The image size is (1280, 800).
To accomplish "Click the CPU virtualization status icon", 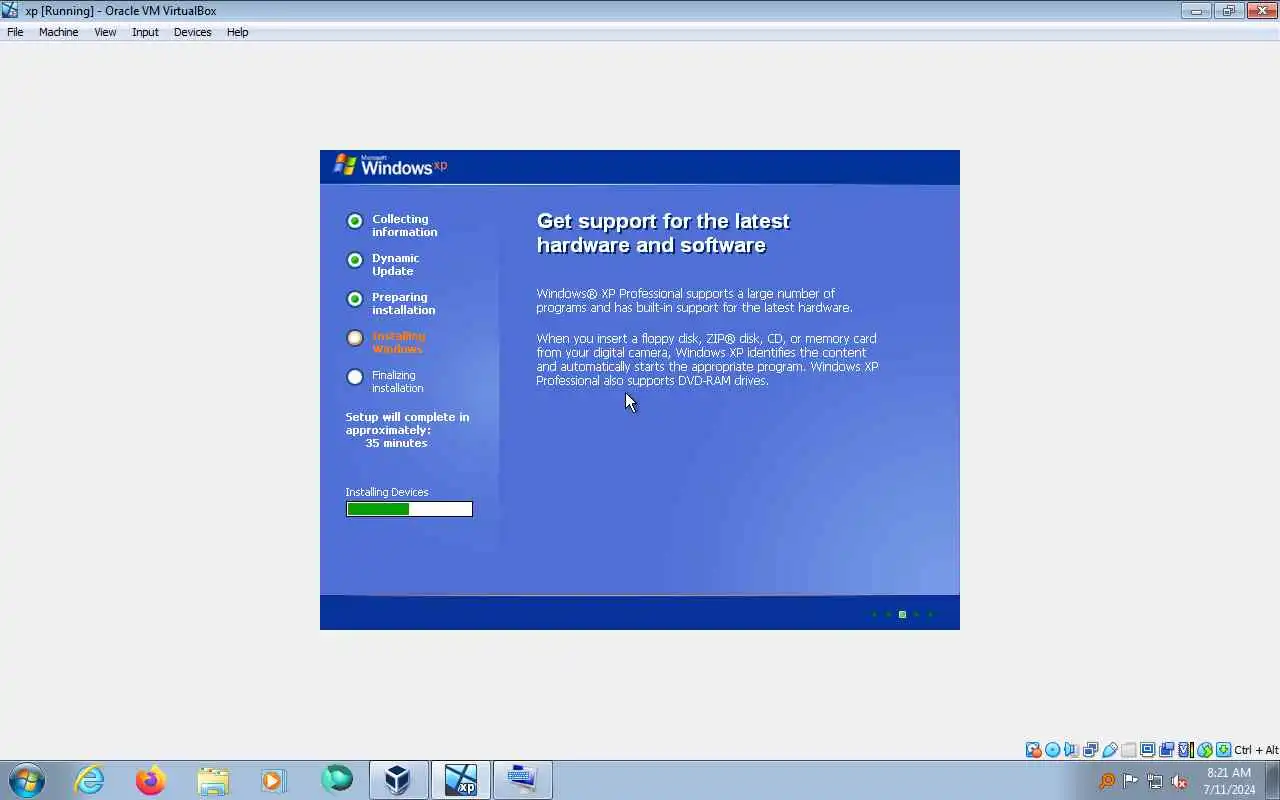I will [1186, 750].
